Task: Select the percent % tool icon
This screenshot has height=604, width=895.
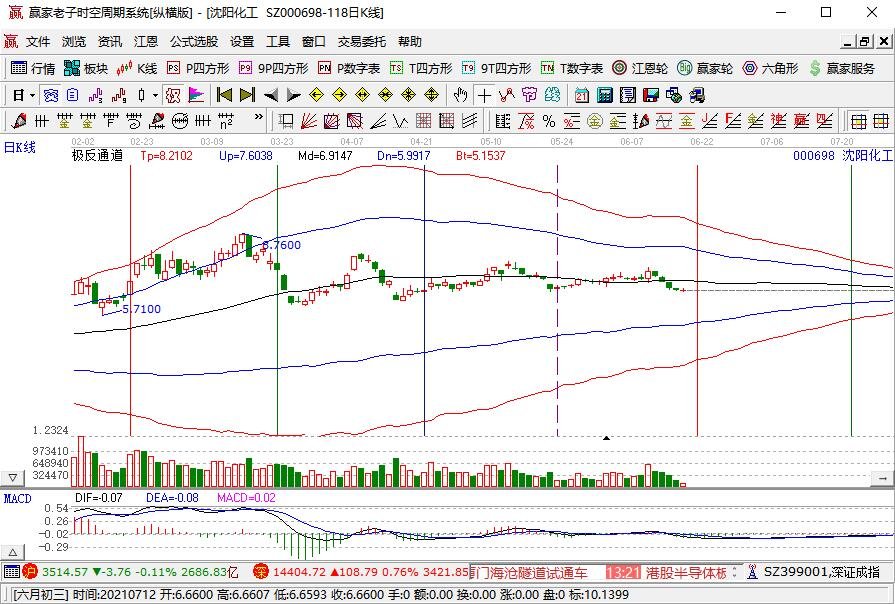Action: (549, 120)
